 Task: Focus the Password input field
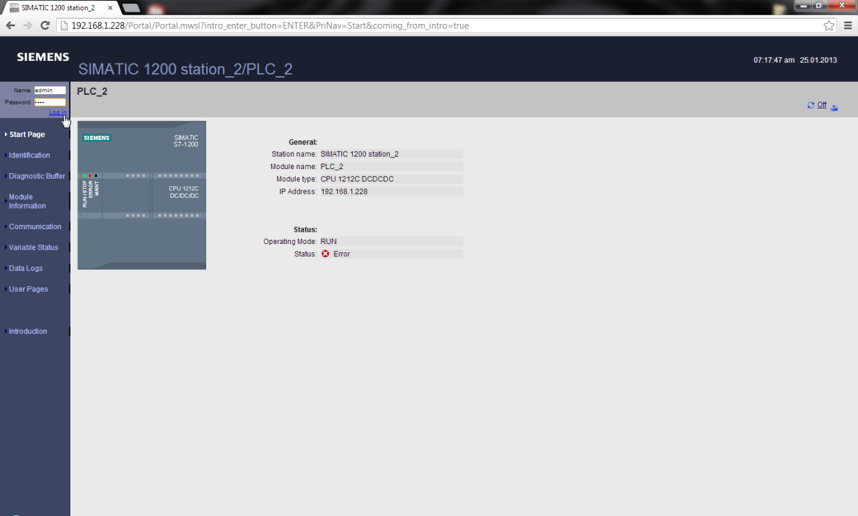(50, 102)
